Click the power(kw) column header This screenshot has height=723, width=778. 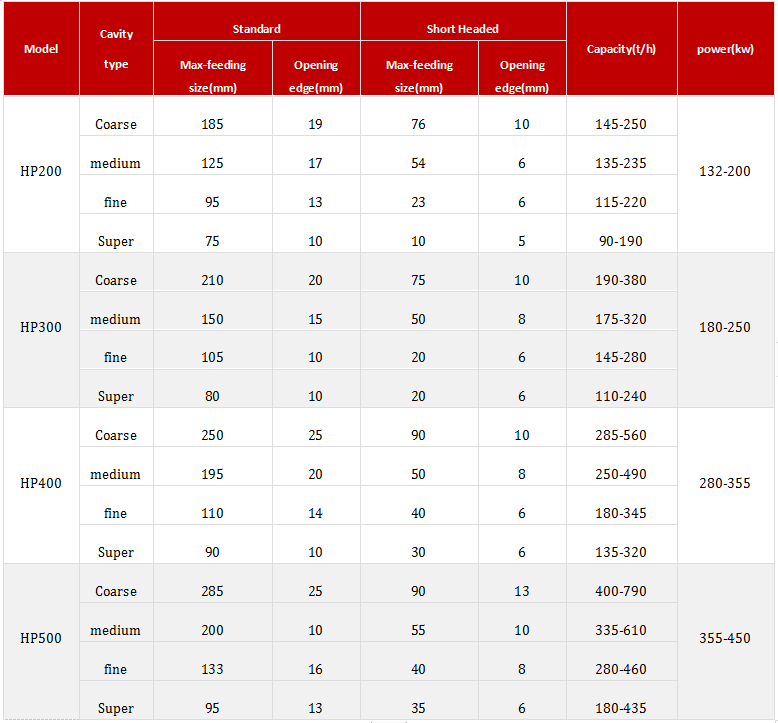tap(726, 49)
